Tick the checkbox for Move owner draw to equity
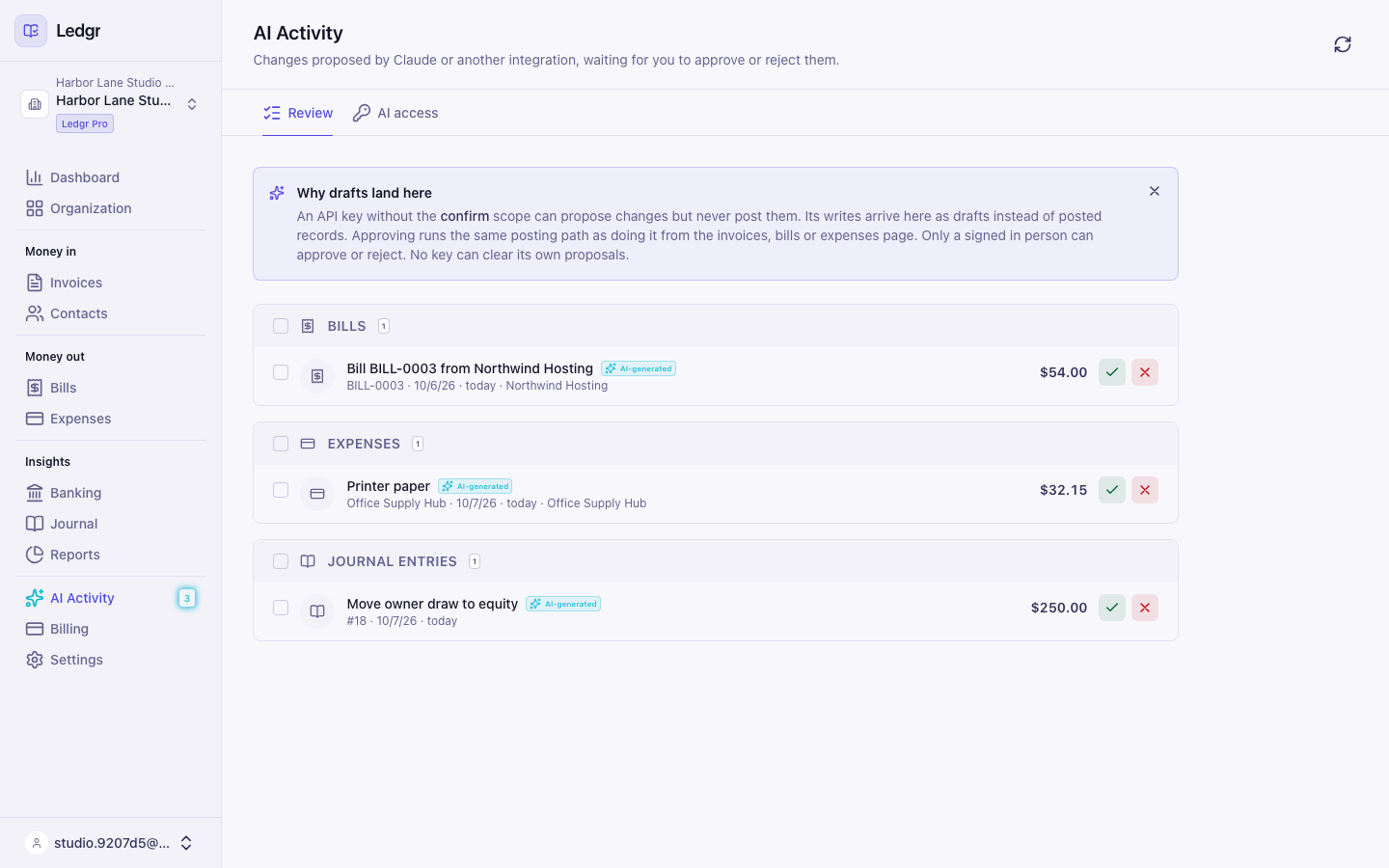 pyautogui.click(x=281, y=608)
